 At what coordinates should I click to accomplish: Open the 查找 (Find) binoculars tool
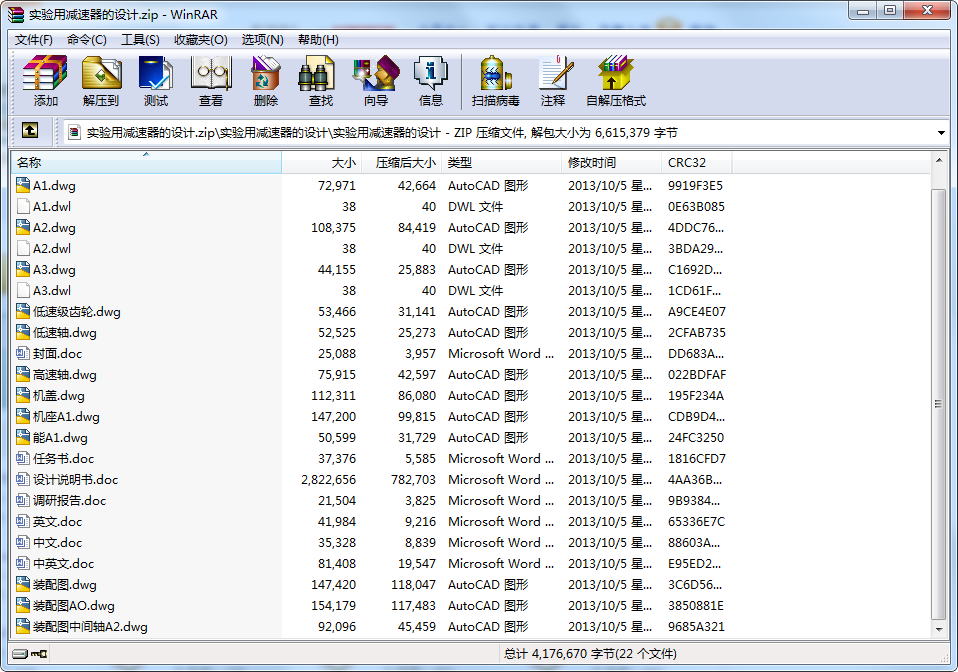(x=320, y=80)
